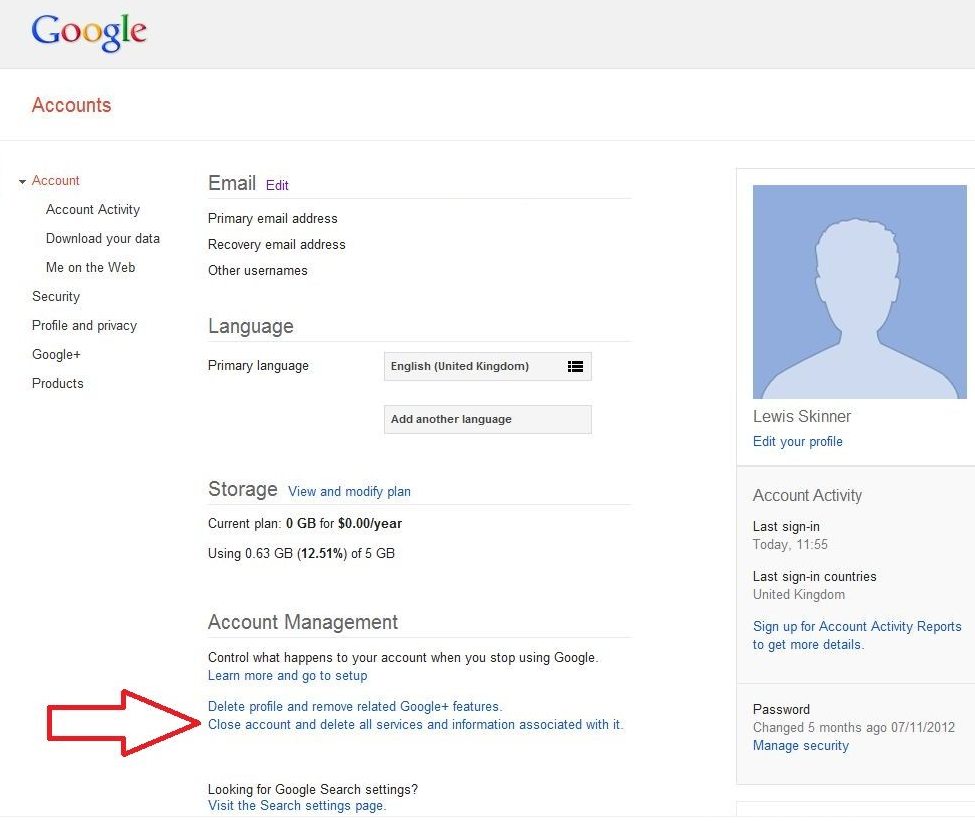Open Account Activity in sidebar
The width and height of the screenshot is (975, 838).
(x=93, y=210)
